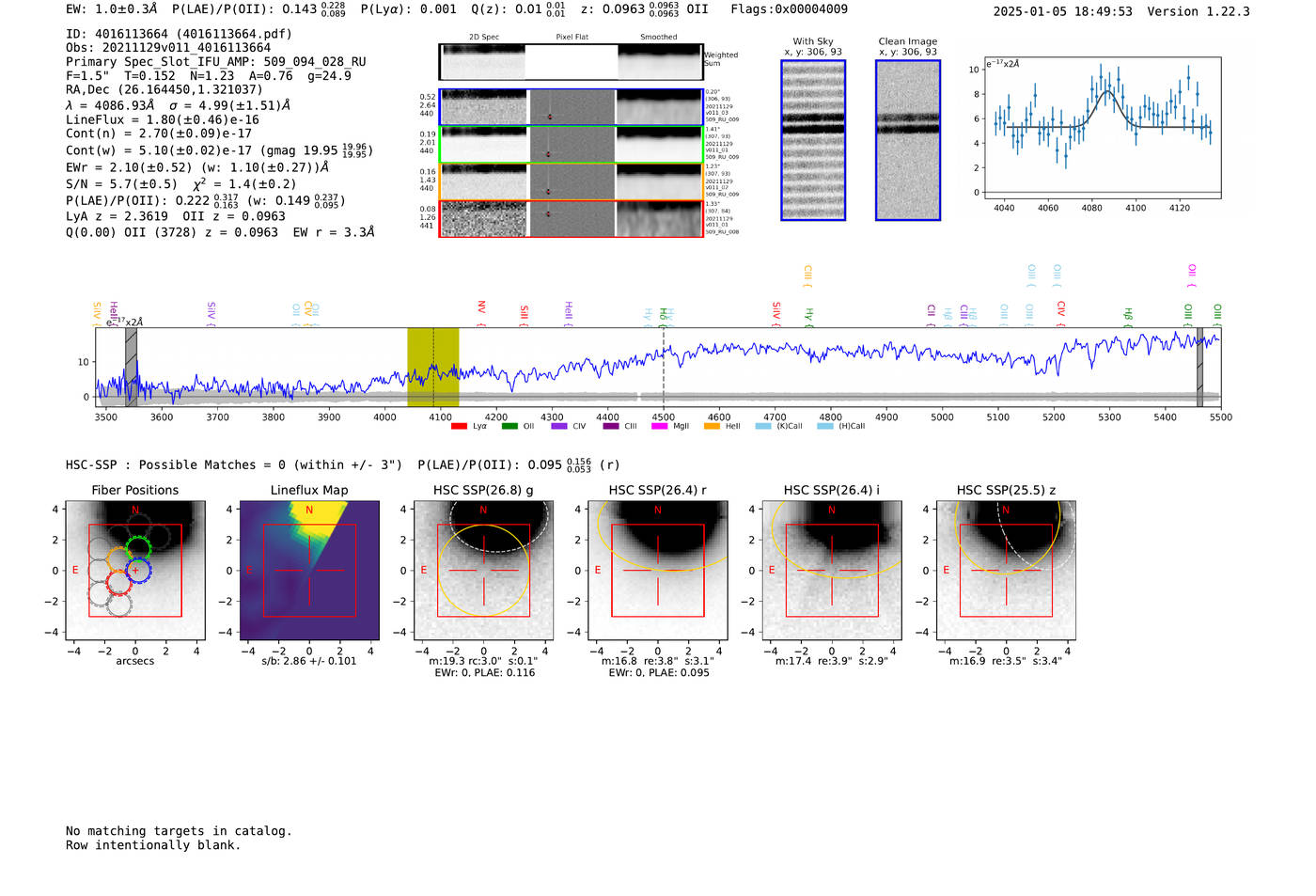The width and height of the screenshot is (1316, 896).
Task: Open the Clean Image panel
Action: 908,140
